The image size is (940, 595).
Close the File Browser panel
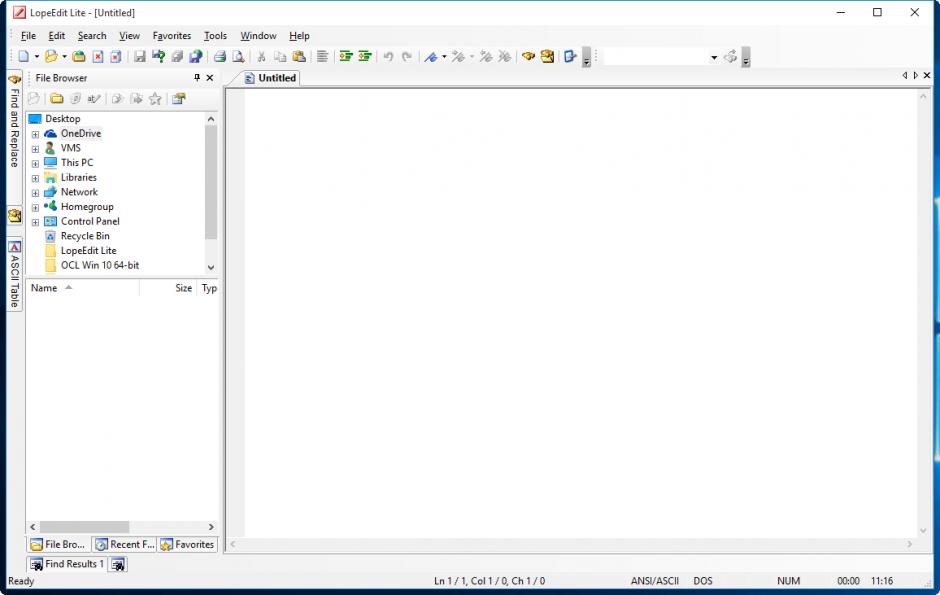(x=210, y=78)
